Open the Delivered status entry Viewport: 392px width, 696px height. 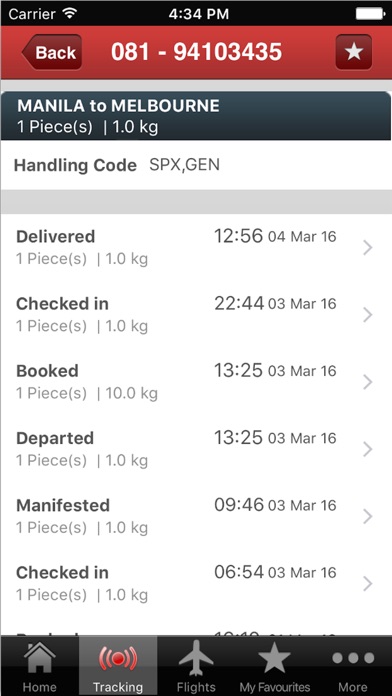[196, 248]
